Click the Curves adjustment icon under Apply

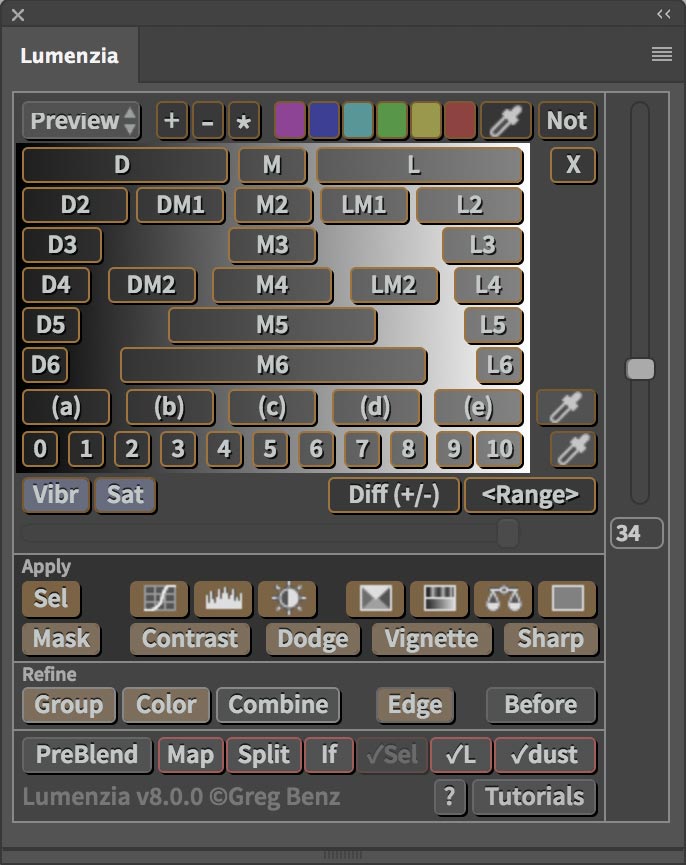(x=159, y=598)
